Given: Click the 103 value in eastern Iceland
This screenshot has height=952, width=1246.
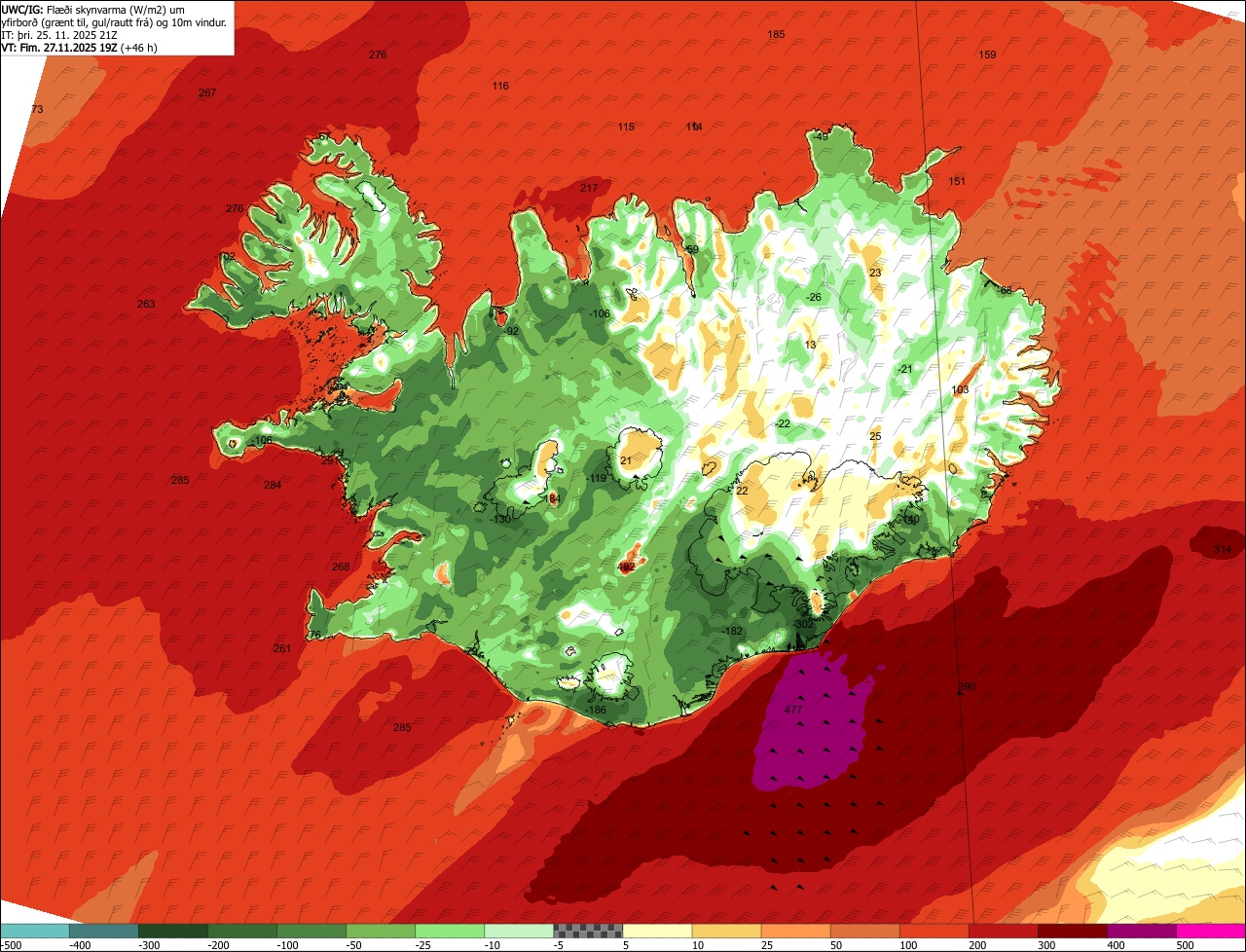Looking at the screenshot, I should 961,390.
